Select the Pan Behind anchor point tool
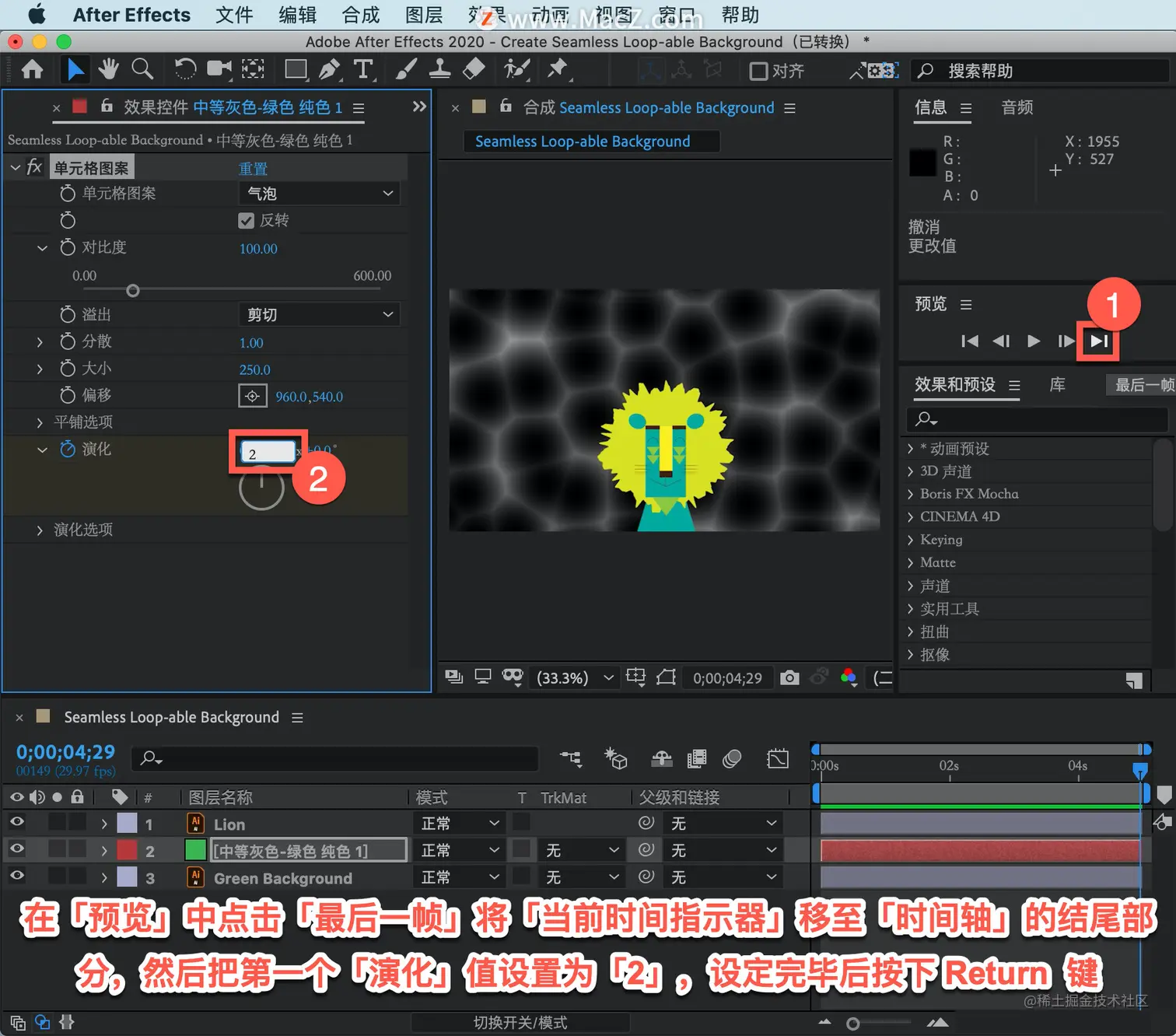1176x1036 pixels. click(253, 70)
